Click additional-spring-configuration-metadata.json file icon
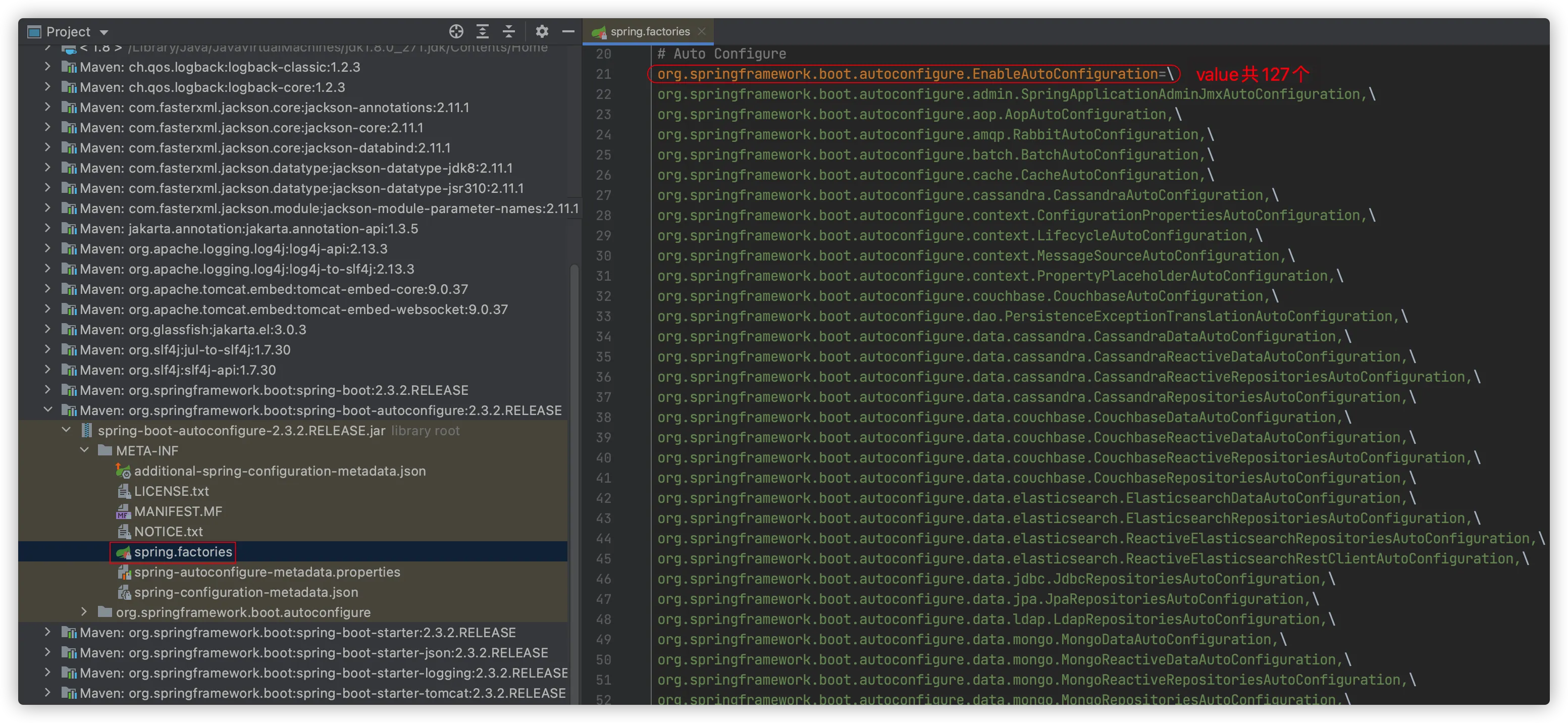Screen dimensions: 1568x723 tap(124, 471)
